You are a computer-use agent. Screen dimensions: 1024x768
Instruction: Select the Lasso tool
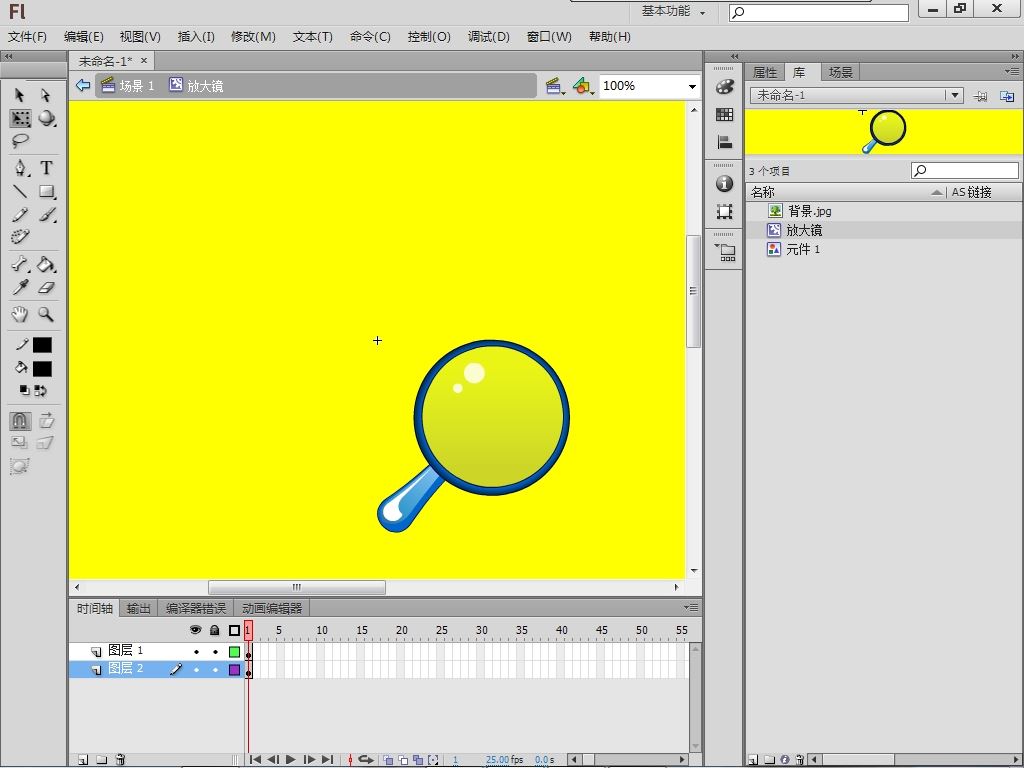click(20, 141)
